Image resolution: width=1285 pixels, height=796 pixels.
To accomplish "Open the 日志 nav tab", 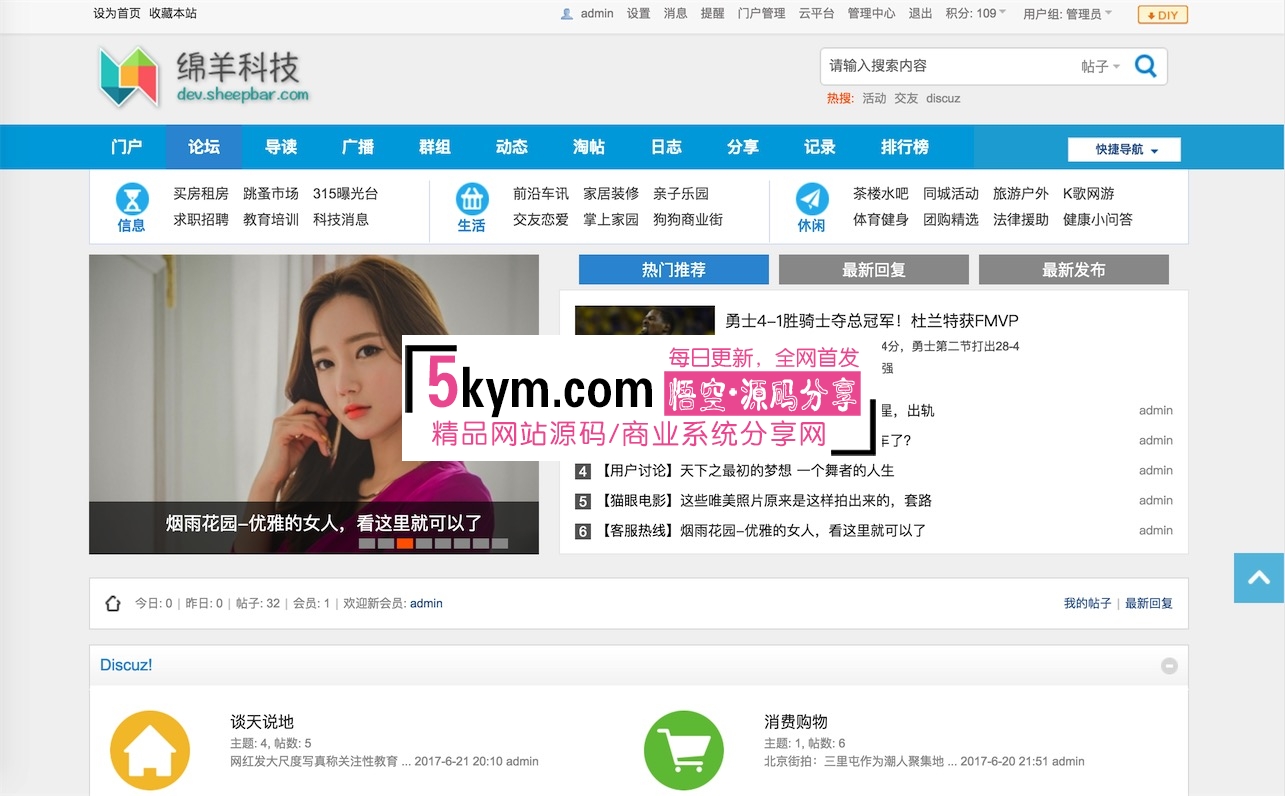I will [x=666, y=147].
